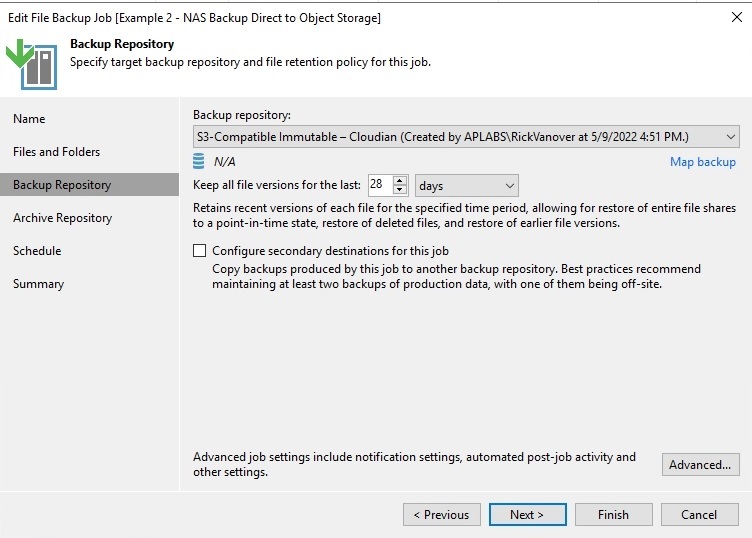Image resolution: width=752 pixels, height=538 pixels.
Task: Close the Edit File Backup Job dialog
Action: [x=737, y=17]
